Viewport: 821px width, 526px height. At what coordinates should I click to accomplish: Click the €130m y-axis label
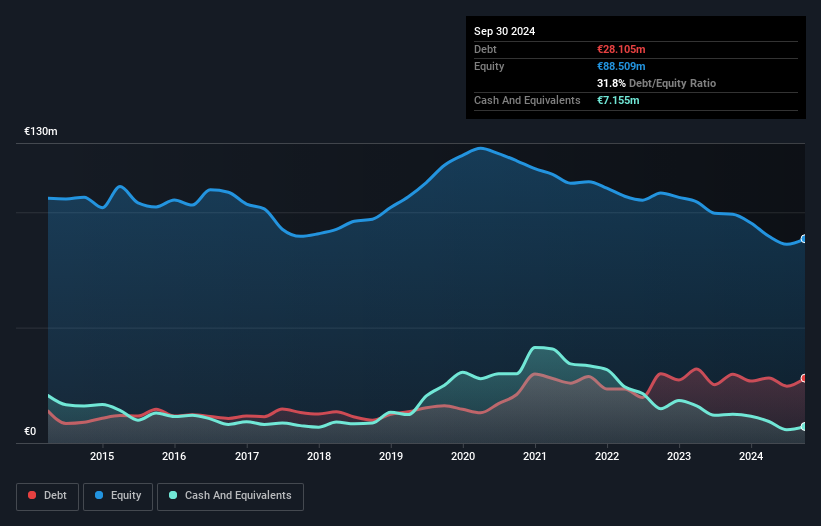(41, 131)
